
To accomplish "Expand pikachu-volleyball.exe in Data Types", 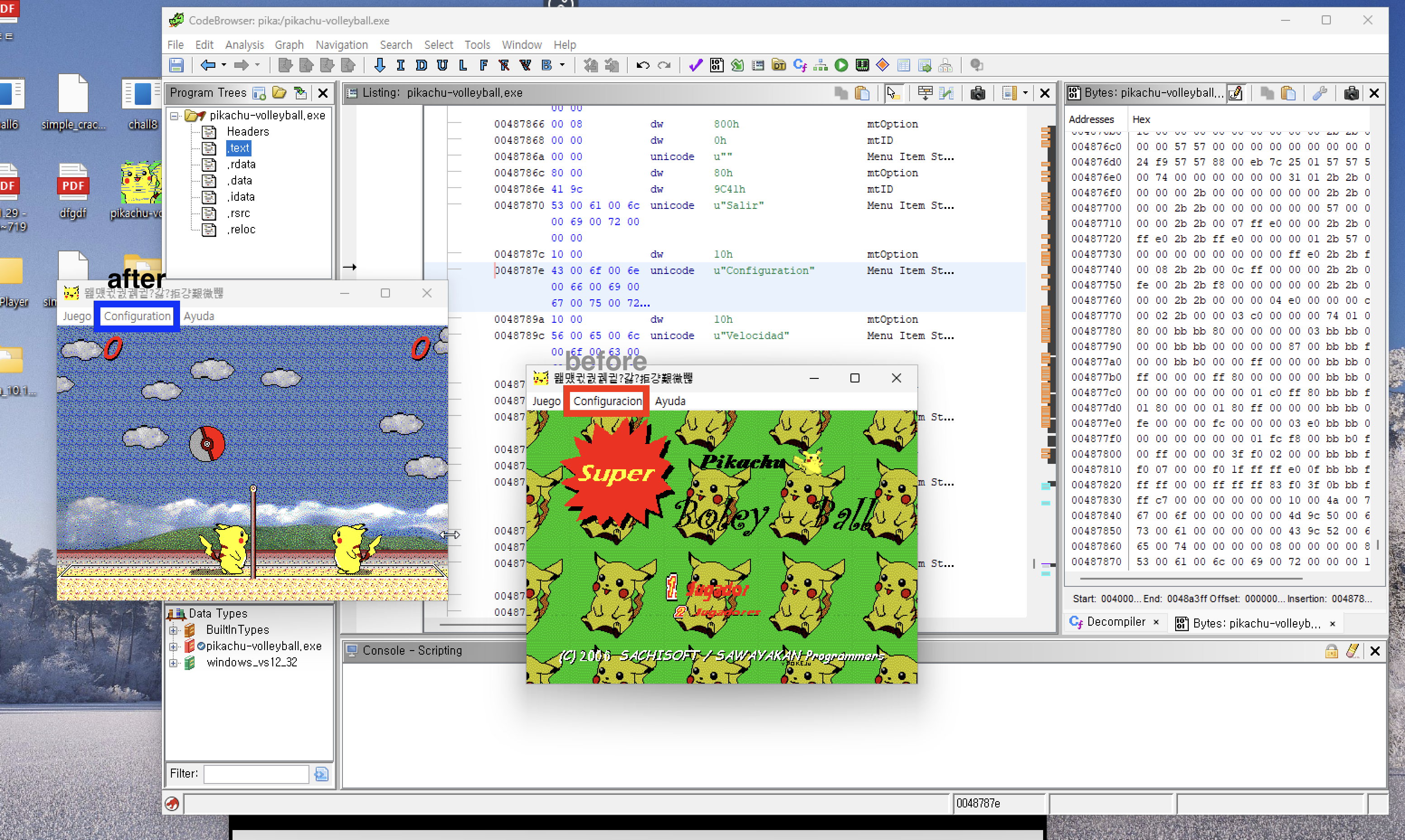I will coord(173,647).
